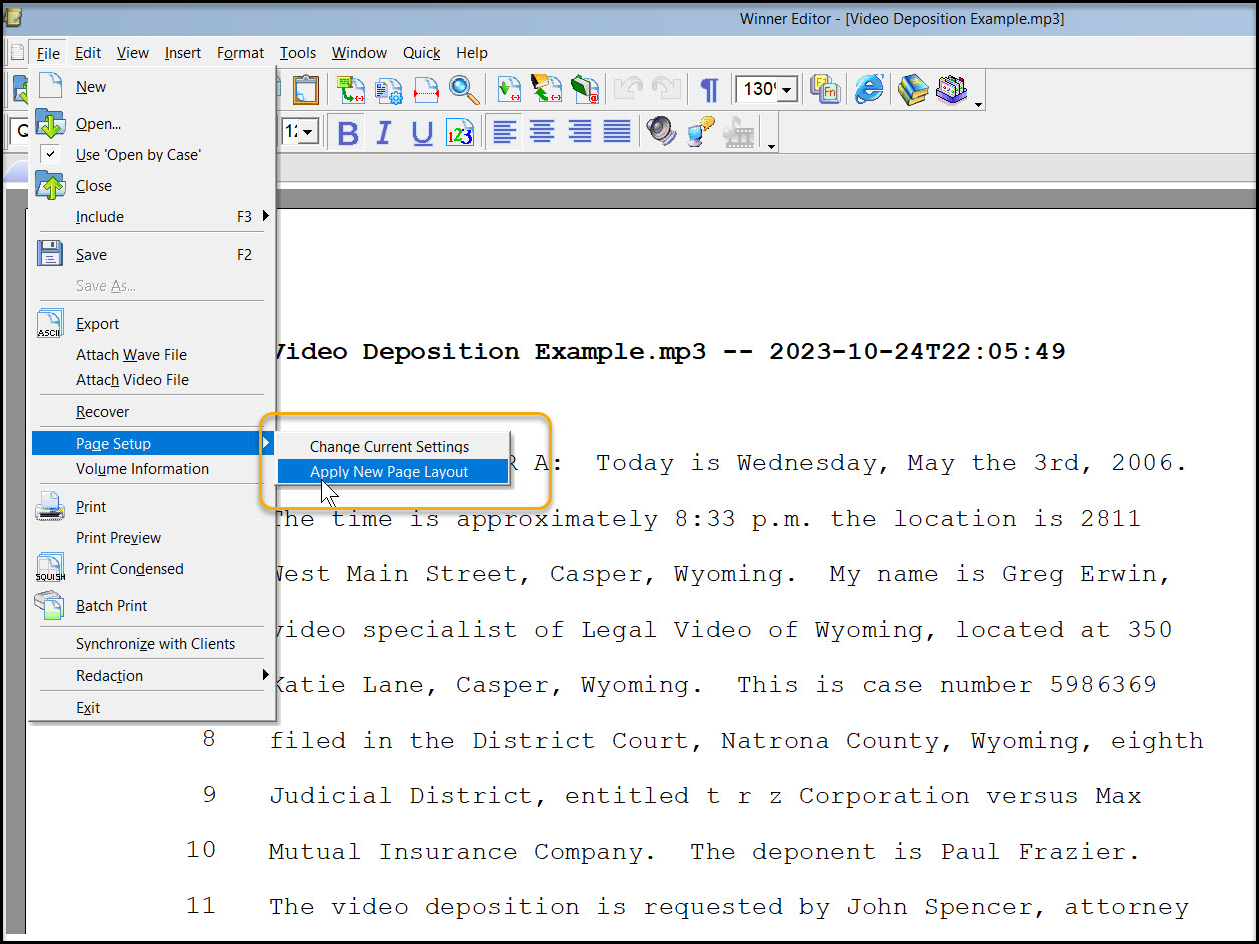Choose Recover from the File menu
Screen dimensions: 1259x944
153,412
